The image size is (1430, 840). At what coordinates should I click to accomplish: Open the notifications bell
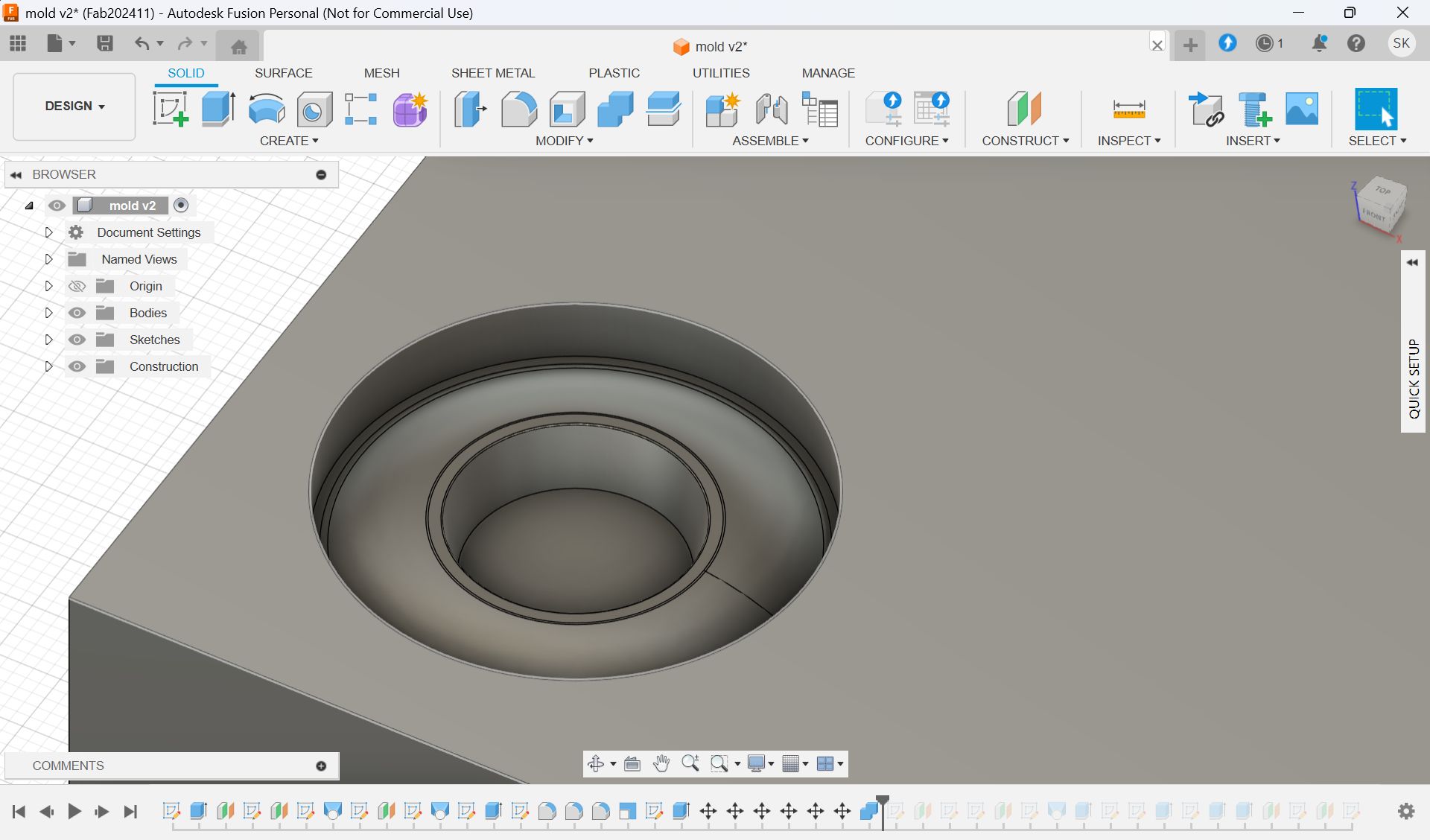point(1319,43)
